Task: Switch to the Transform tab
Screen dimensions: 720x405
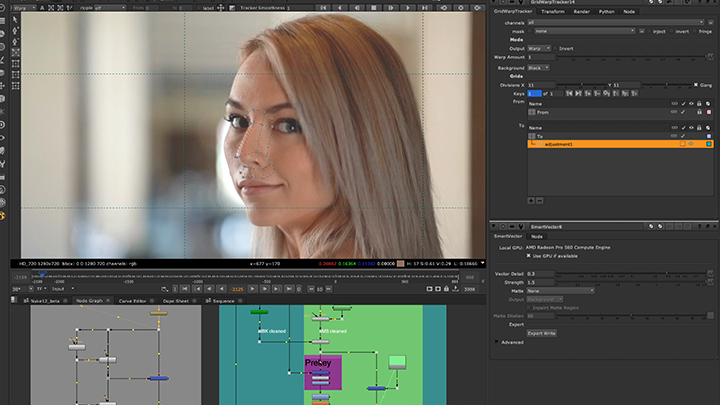Action: click(553, 12)
